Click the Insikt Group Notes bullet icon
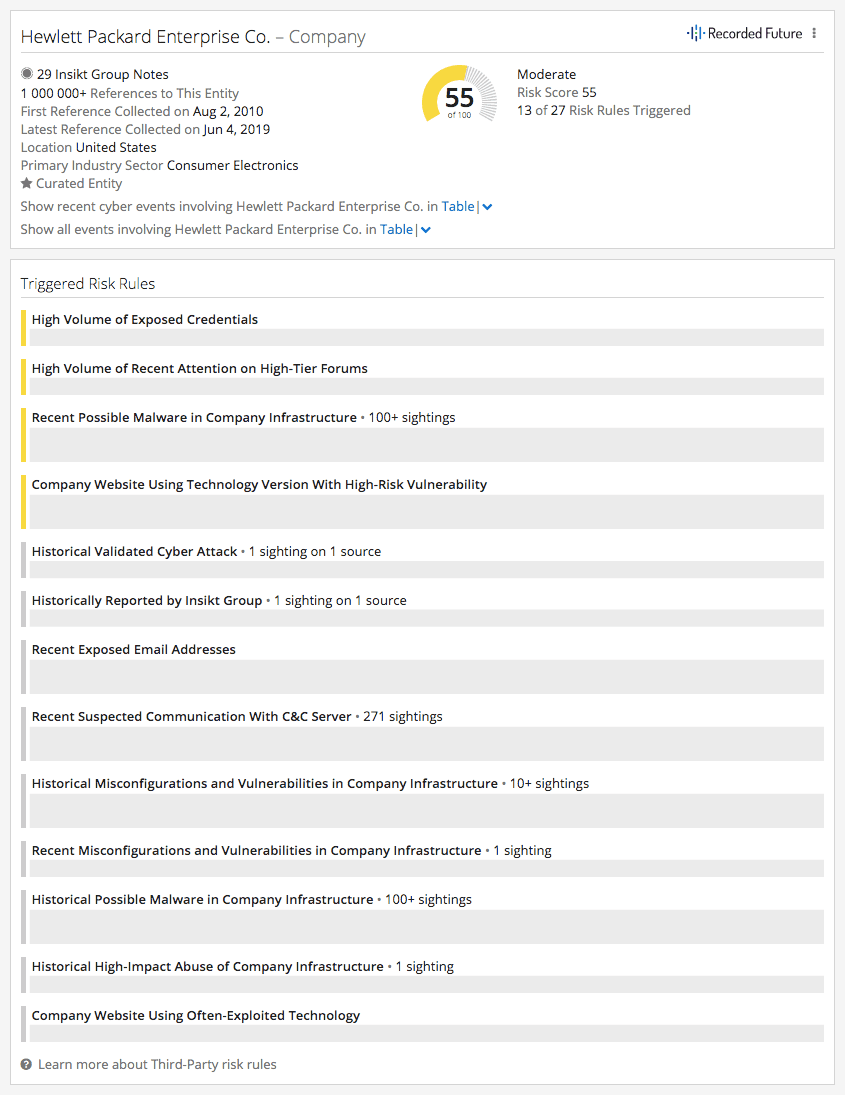The image size is (845, 1095). click(27, 74)
